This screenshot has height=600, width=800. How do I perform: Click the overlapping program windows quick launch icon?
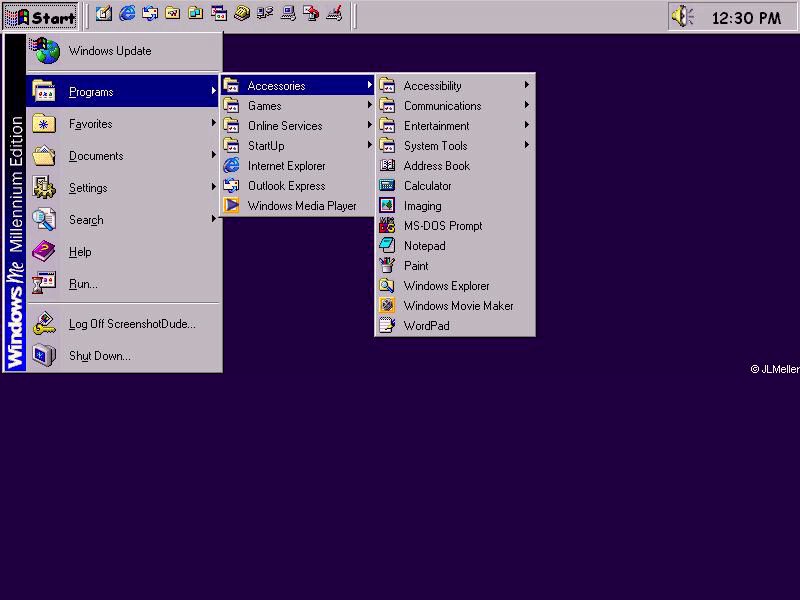[x=219, y=14]
